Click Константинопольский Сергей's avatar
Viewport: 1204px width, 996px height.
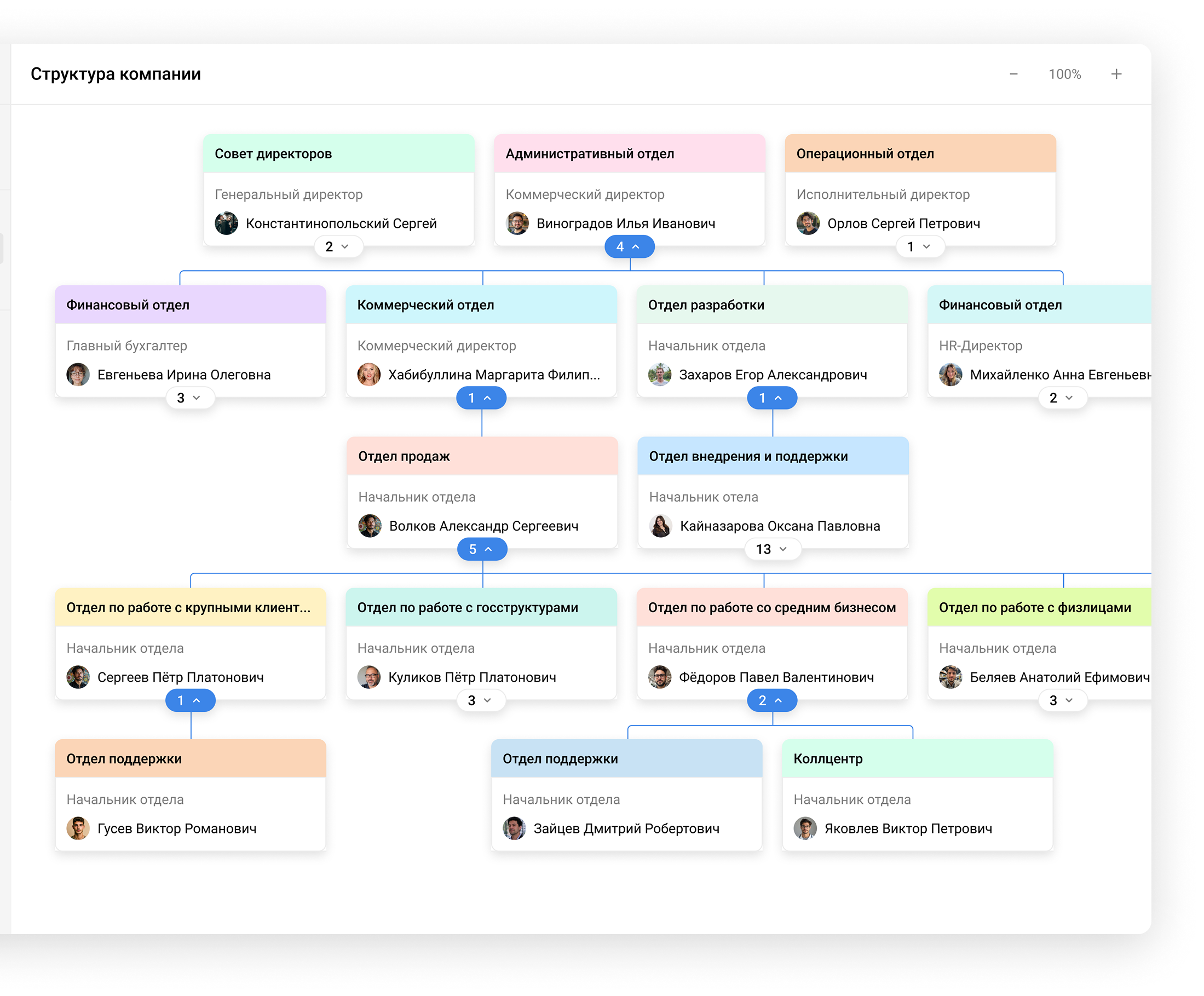point(227,223)
